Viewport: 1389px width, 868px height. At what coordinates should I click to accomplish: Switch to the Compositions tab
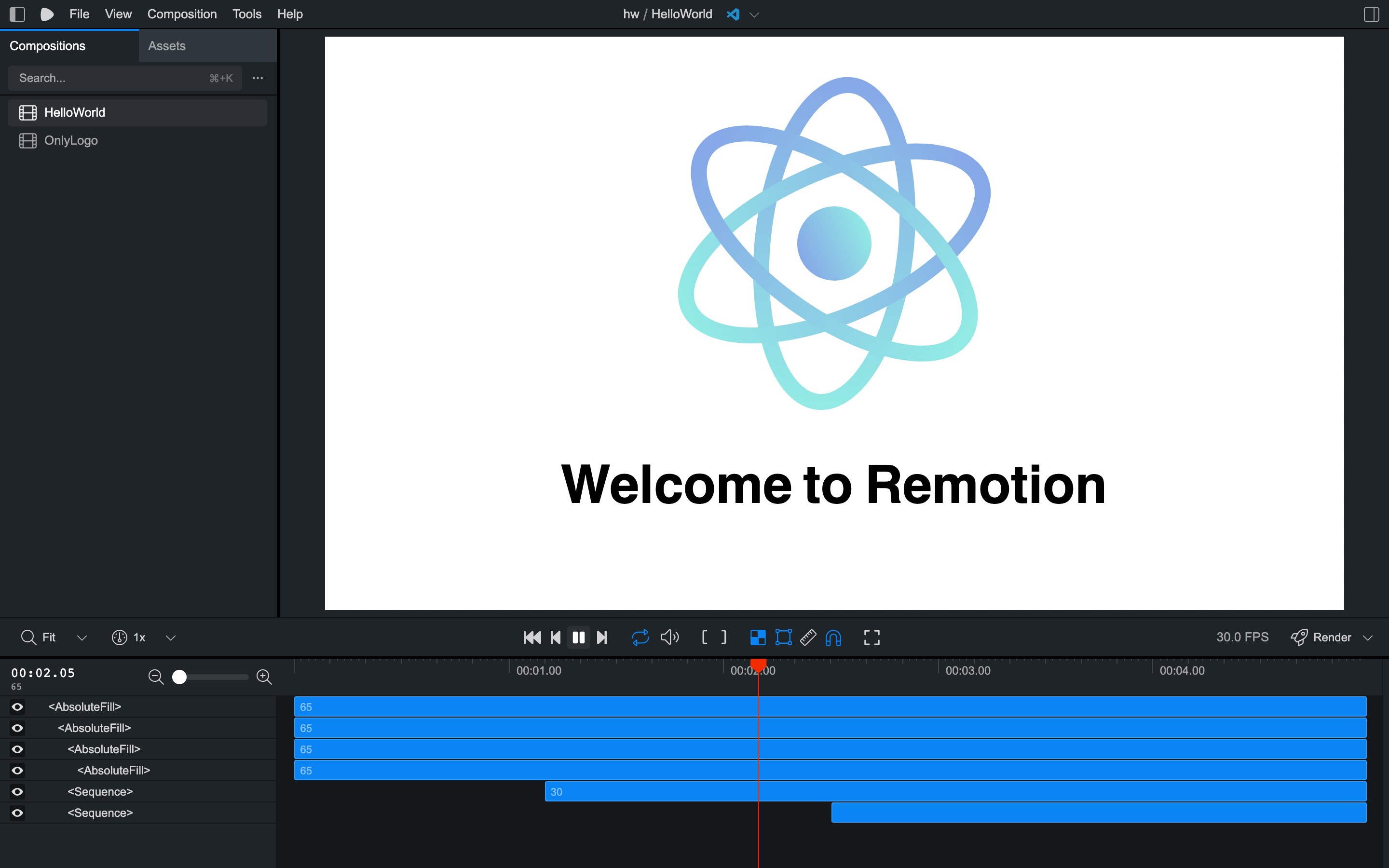pos(69,46)
